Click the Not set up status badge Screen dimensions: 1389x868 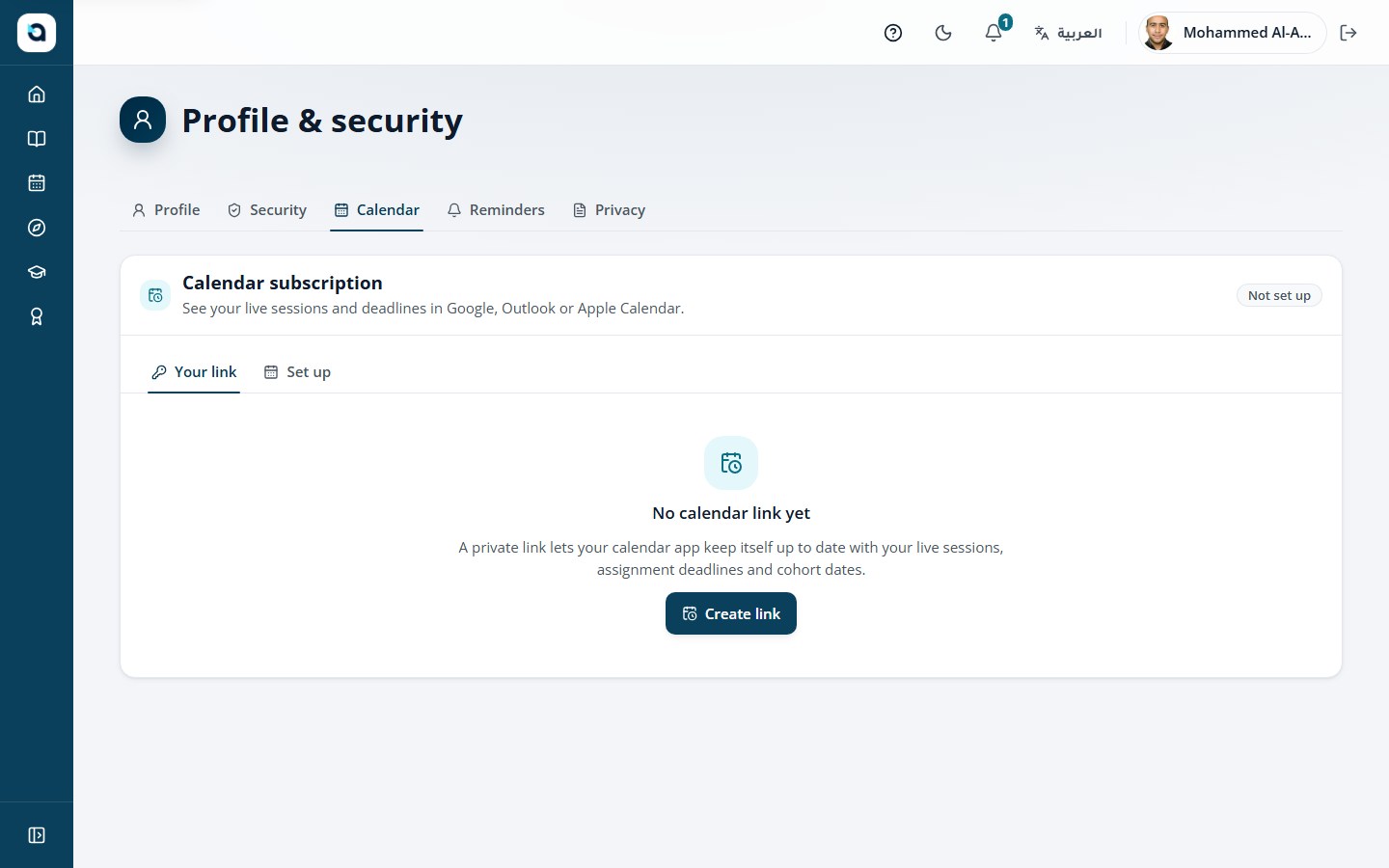[1279, 295]
